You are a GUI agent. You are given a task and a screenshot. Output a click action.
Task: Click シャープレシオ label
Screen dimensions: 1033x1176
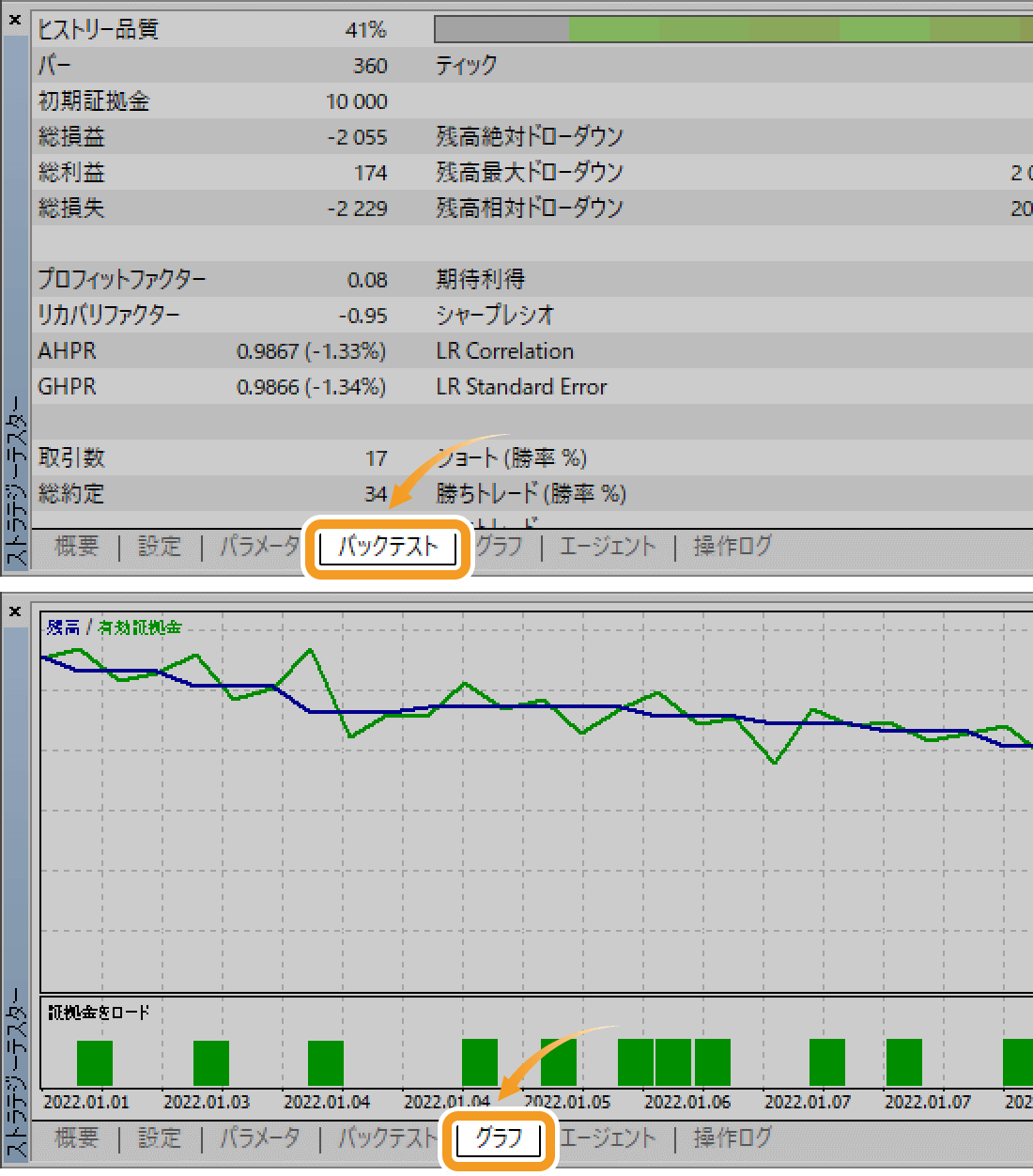pyautogui.click(x=495, y=316)
